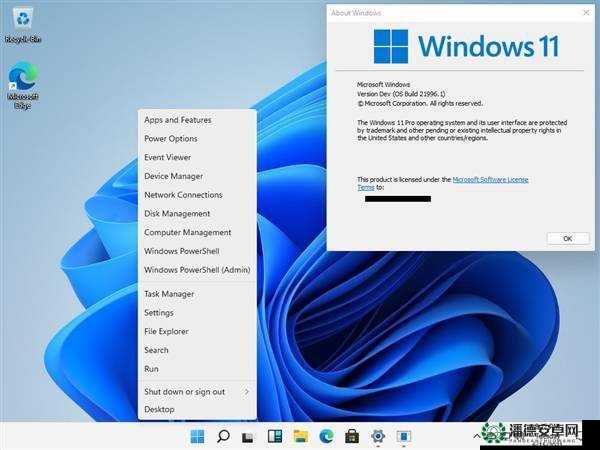This screenshot has height=450, width=600.
Task: Open Task View on taskbar
Action: 248,436
